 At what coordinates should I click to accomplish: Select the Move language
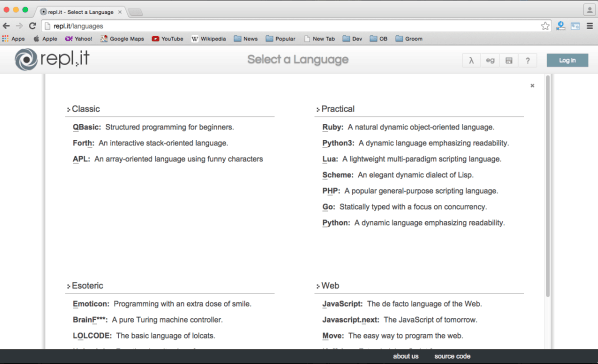tap(333, 336)
